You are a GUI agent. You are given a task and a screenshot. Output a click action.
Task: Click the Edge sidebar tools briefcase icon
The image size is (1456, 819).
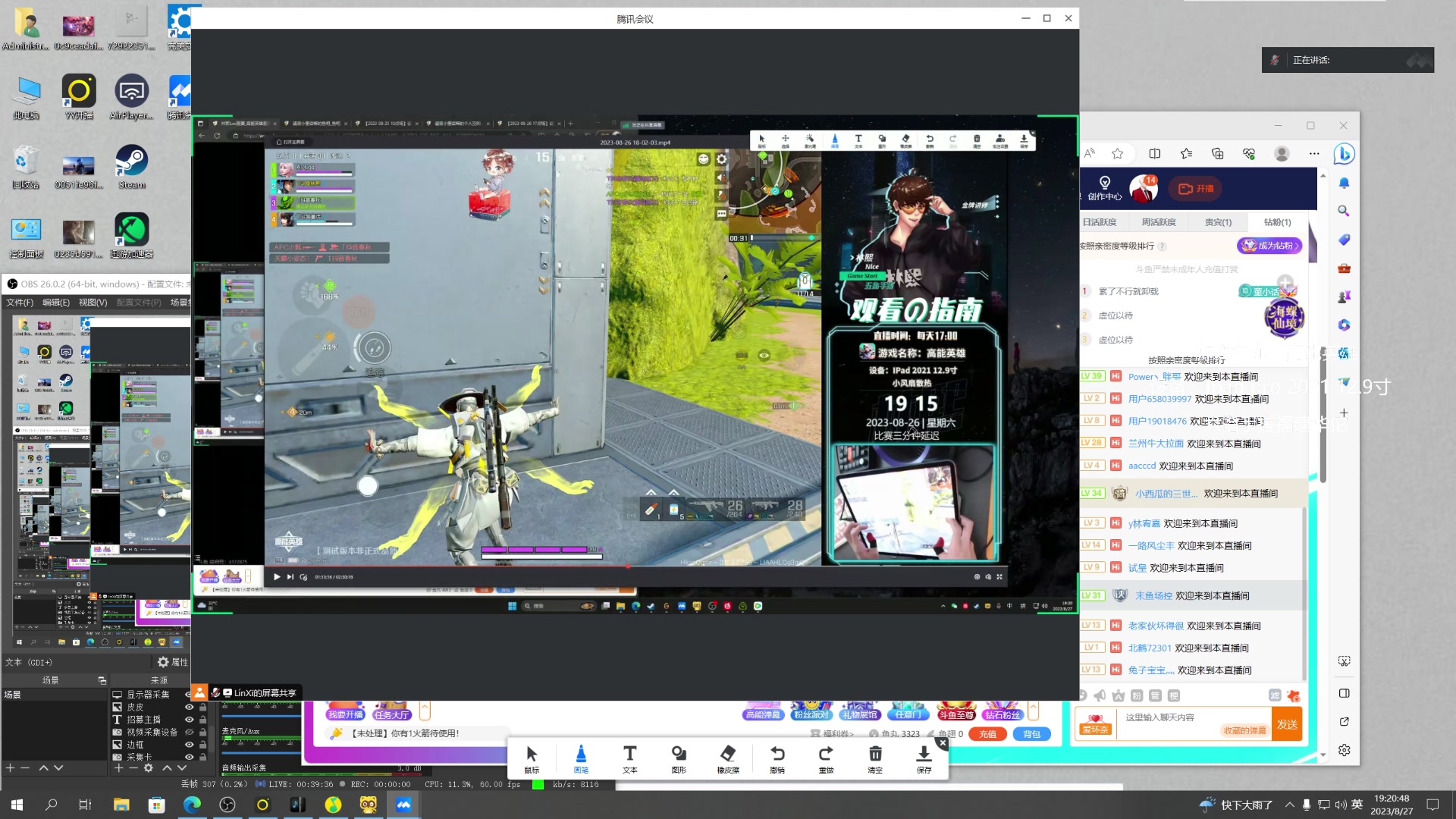[x=1344, y=268]
